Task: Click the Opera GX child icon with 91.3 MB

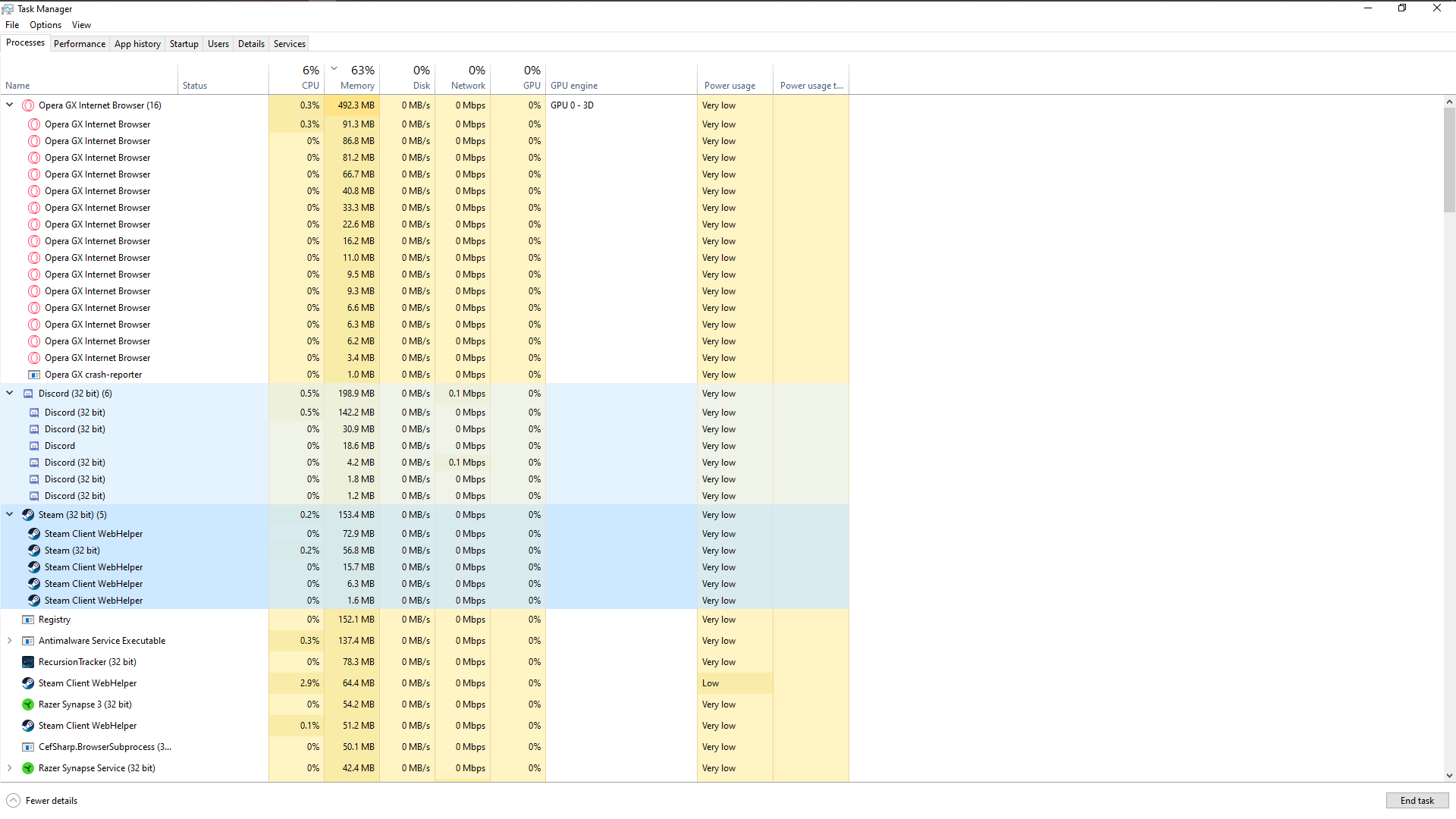Action: 34,124
